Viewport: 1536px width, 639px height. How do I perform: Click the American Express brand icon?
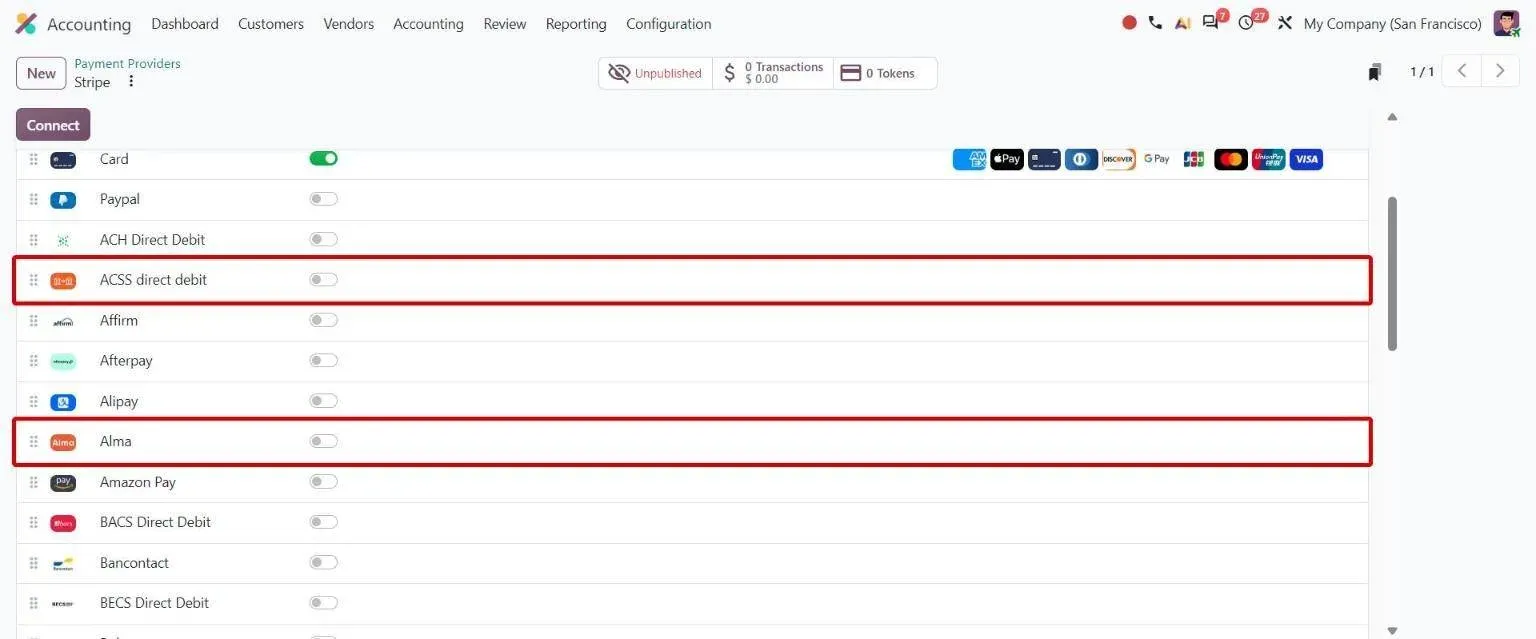[969, 159]
